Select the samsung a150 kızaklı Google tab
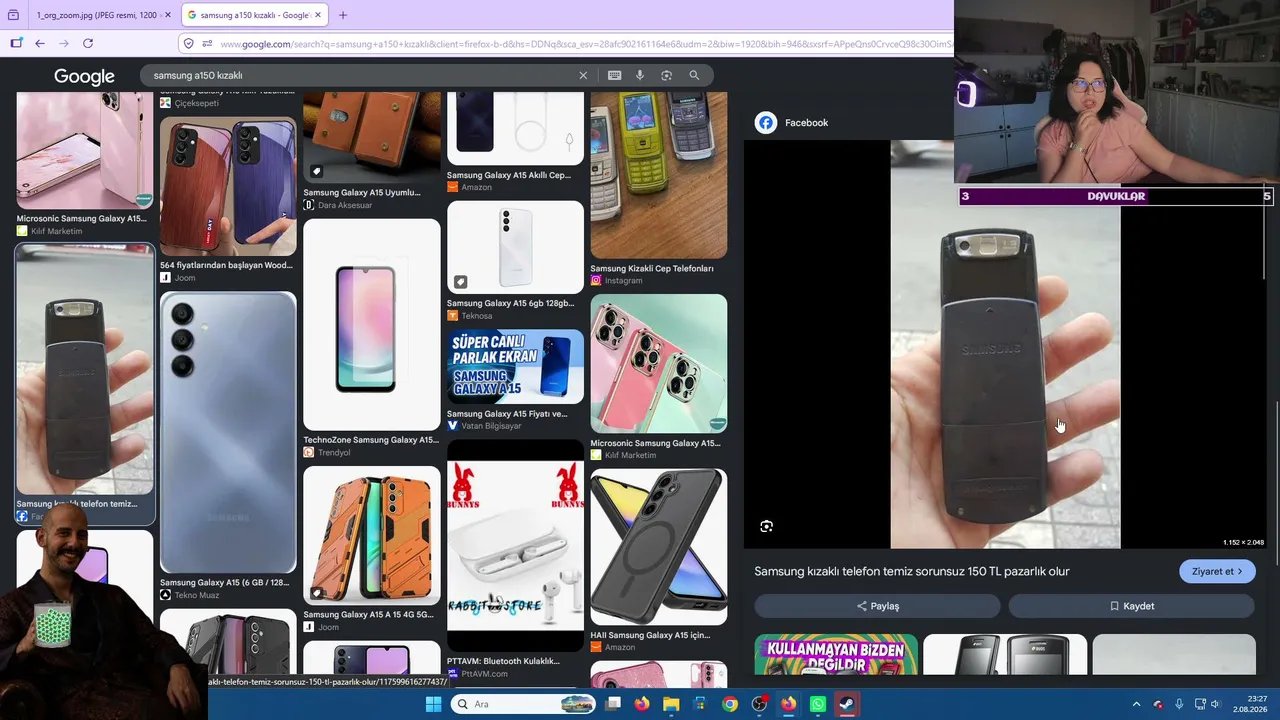The image size is (1280, 720). pyautogui.click(x=254, y=15)
